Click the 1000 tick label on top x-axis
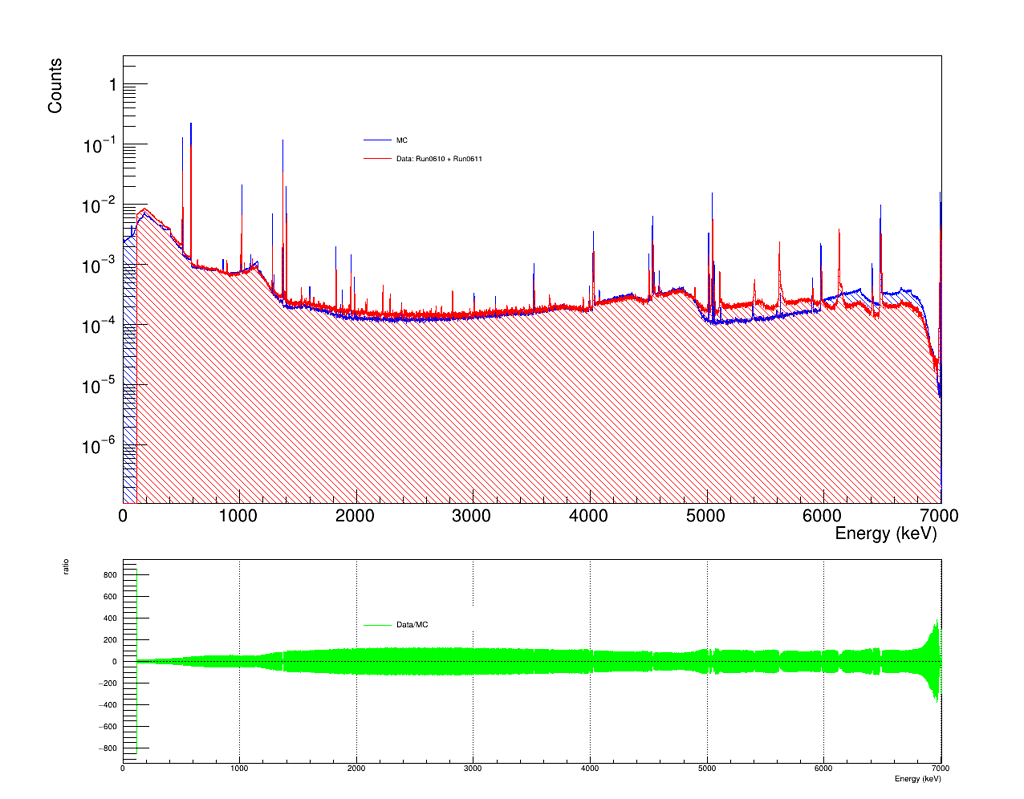Screen dimensions: 1024x799 (238, 516)
